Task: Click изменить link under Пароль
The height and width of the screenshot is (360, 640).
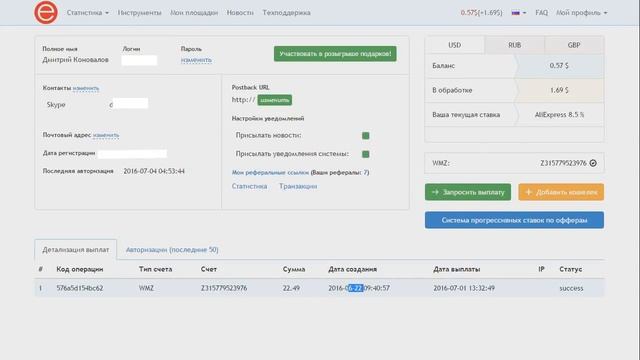Action: (196, 60)
